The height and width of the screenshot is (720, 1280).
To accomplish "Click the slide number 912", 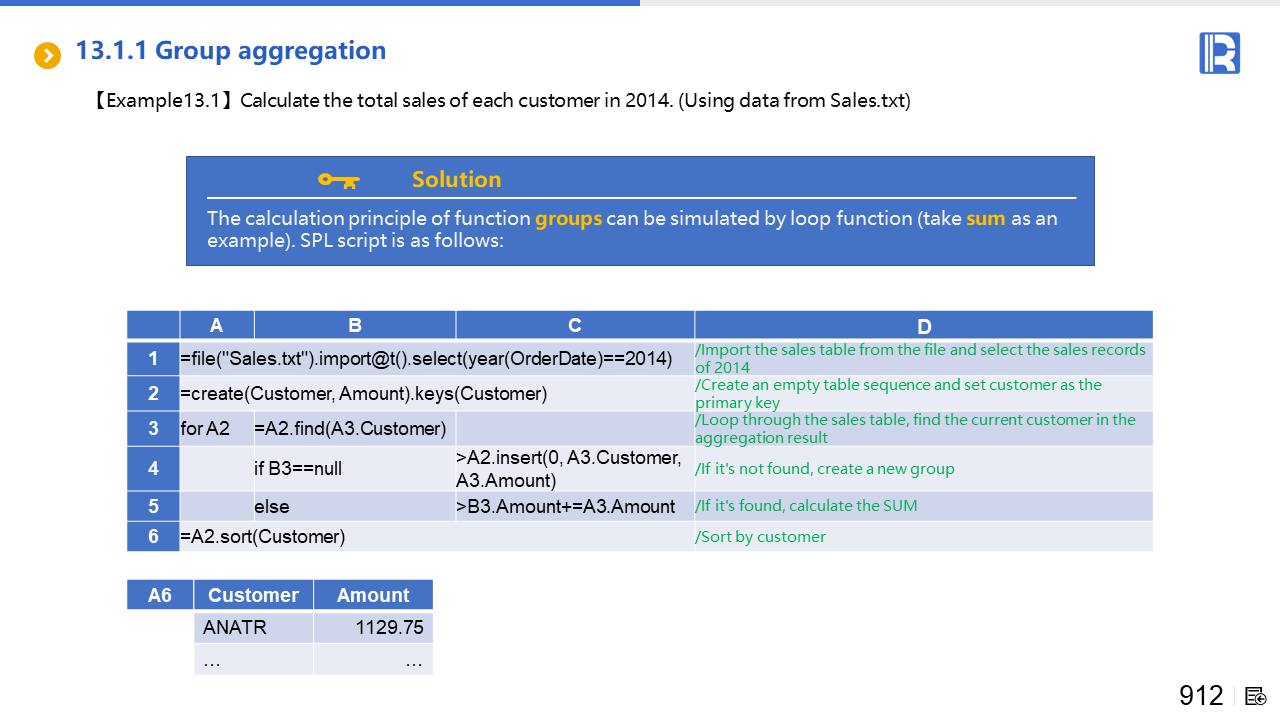I will click(x=1201, y=695).
